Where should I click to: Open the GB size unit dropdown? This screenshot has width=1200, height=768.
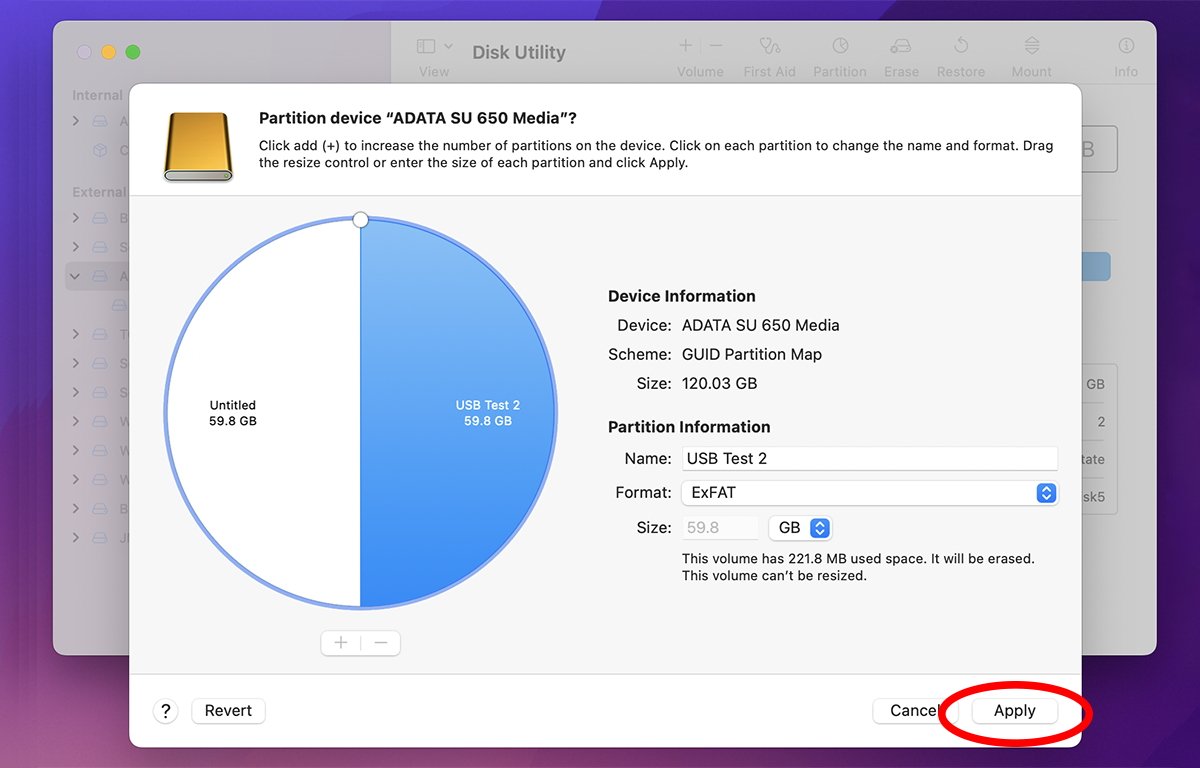799,528
